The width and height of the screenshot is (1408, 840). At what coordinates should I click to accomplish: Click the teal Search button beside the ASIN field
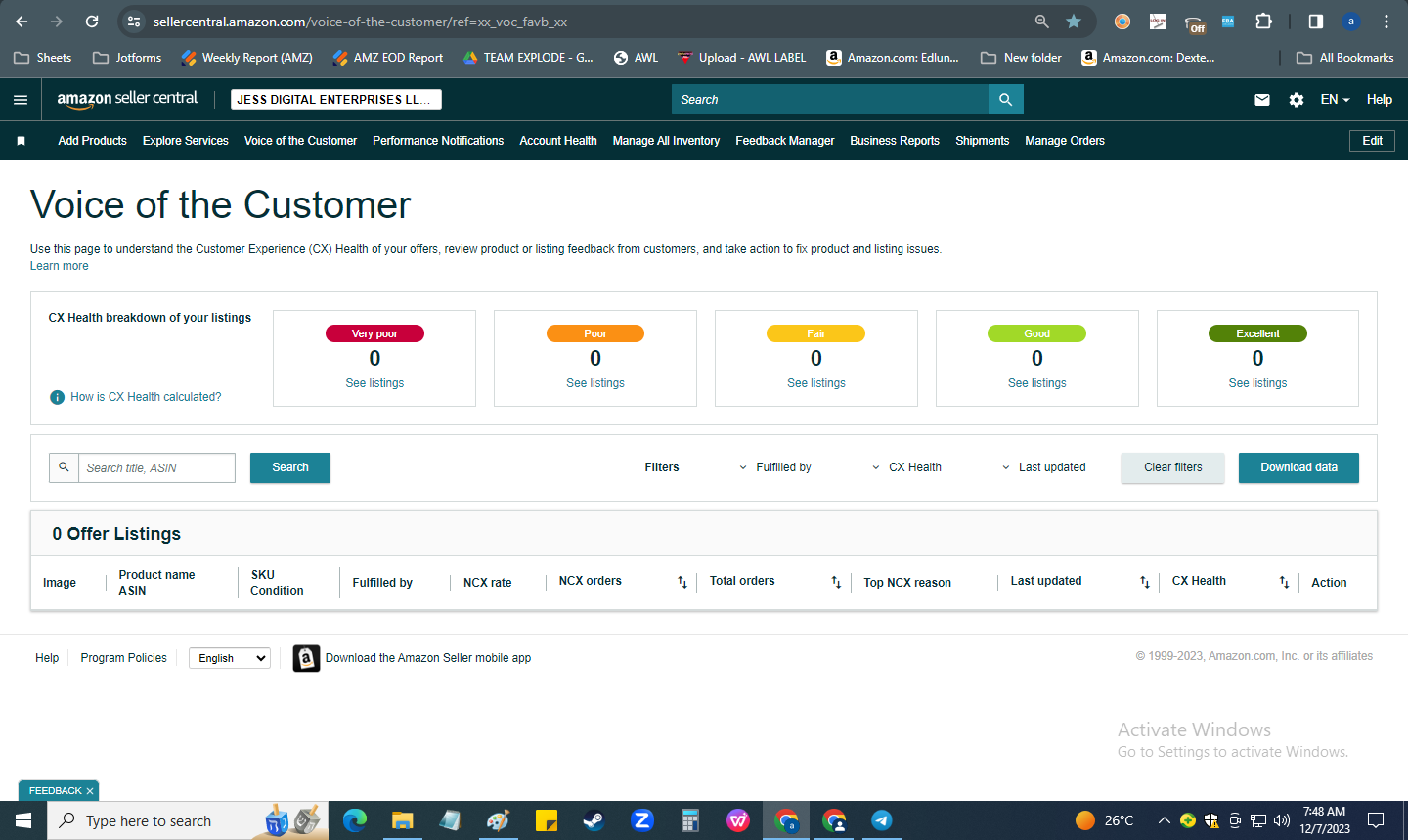(290, 467)
